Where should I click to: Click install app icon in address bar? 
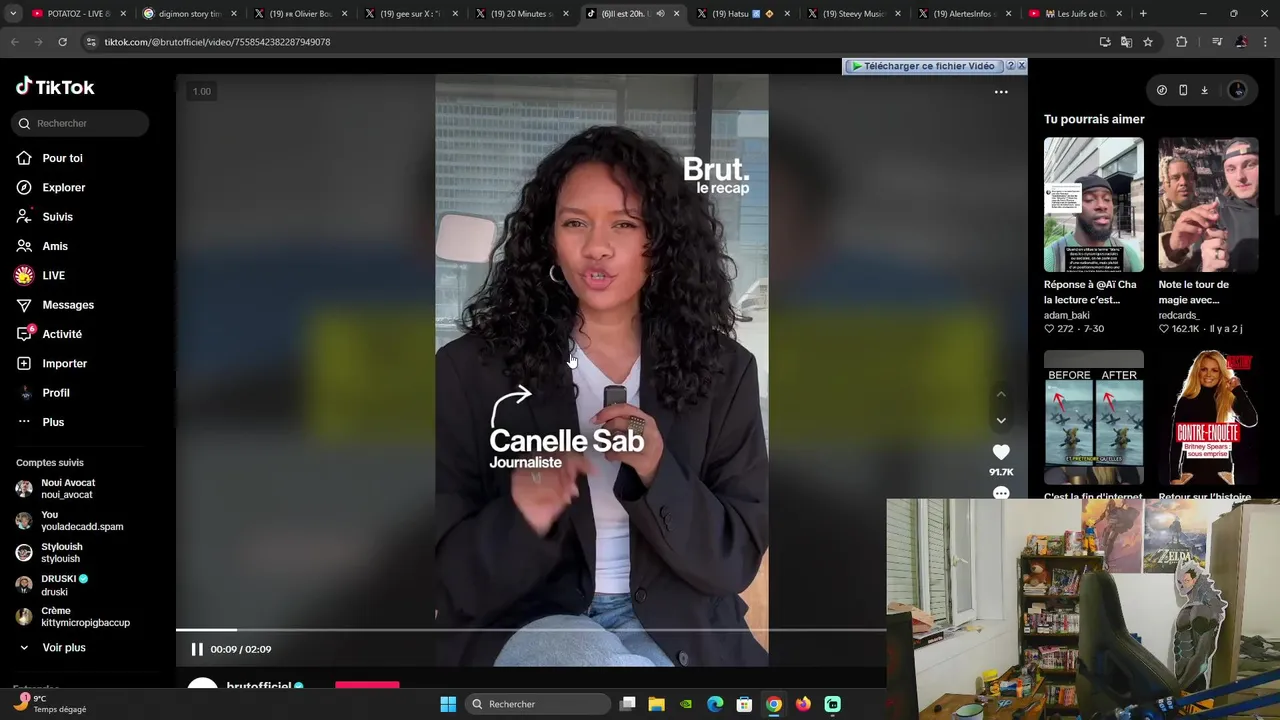[x=1105, y=42]
